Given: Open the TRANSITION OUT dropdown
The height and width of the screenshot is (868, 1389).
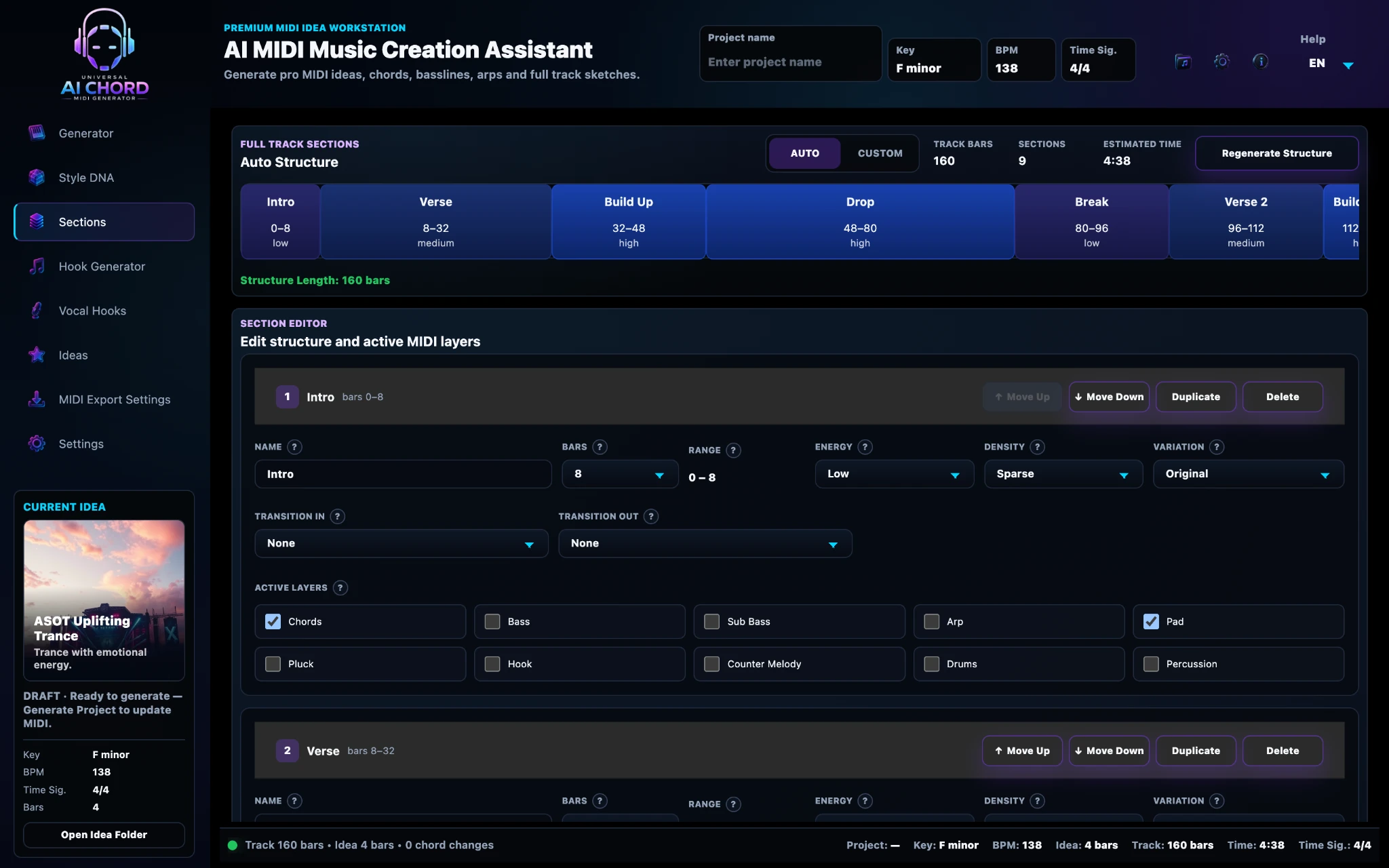Looking at the screenshot, I should pos(705,543).
